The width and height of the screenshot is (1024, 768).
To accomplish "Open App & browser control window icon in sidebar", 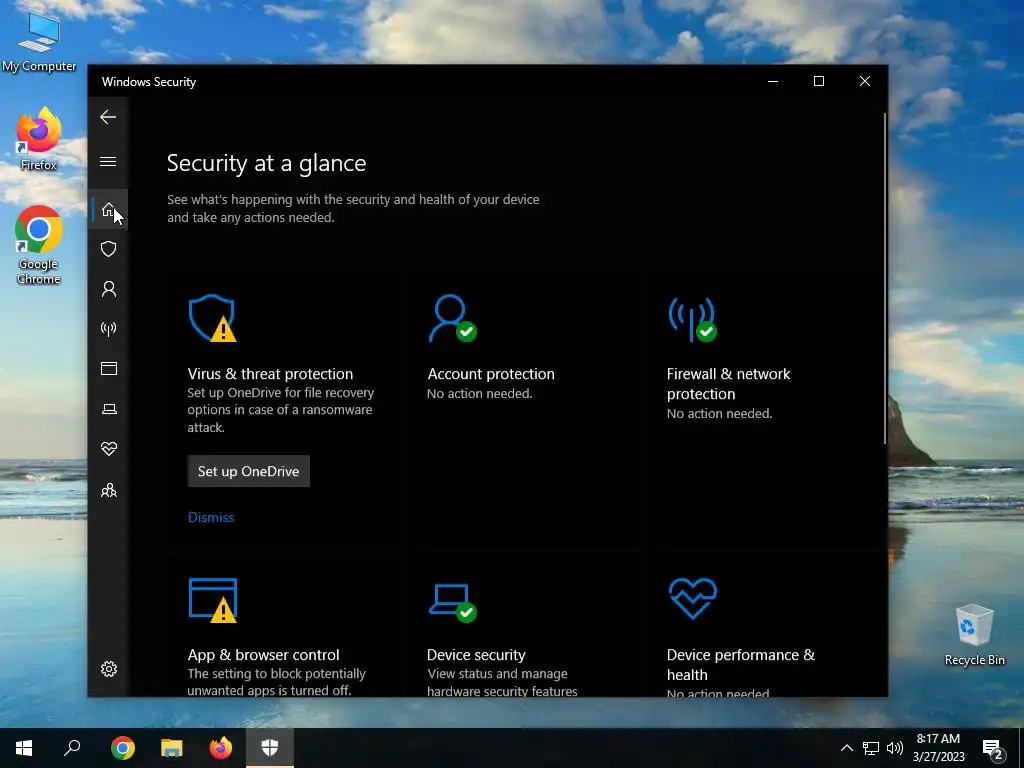I will [108, 369].
